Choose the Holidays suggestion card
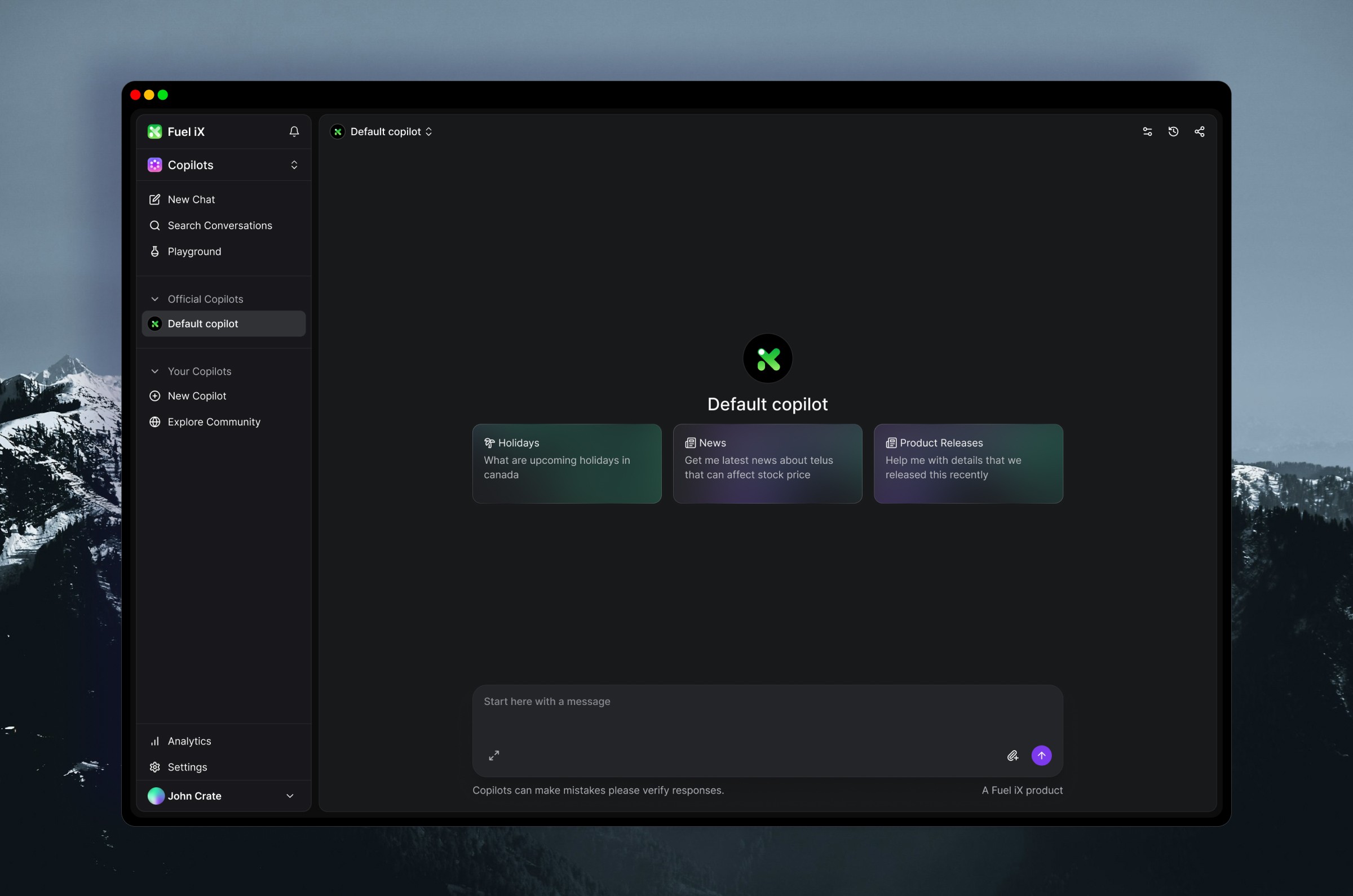Viewport: 1353px width, 896px height. (x=567, y=463)
